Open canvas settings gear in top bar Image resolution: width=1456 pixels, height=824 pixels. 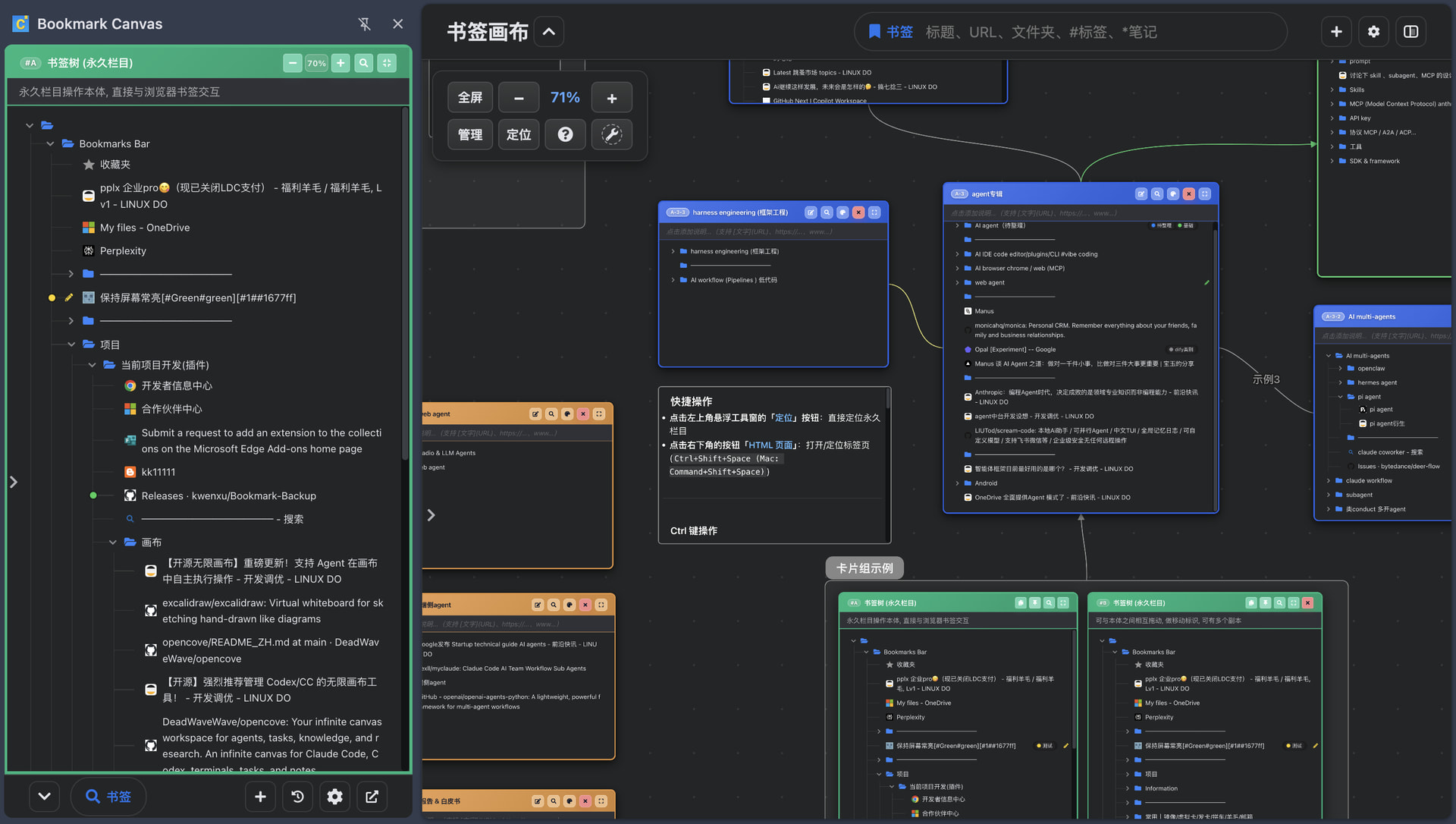click(1373, 32)
